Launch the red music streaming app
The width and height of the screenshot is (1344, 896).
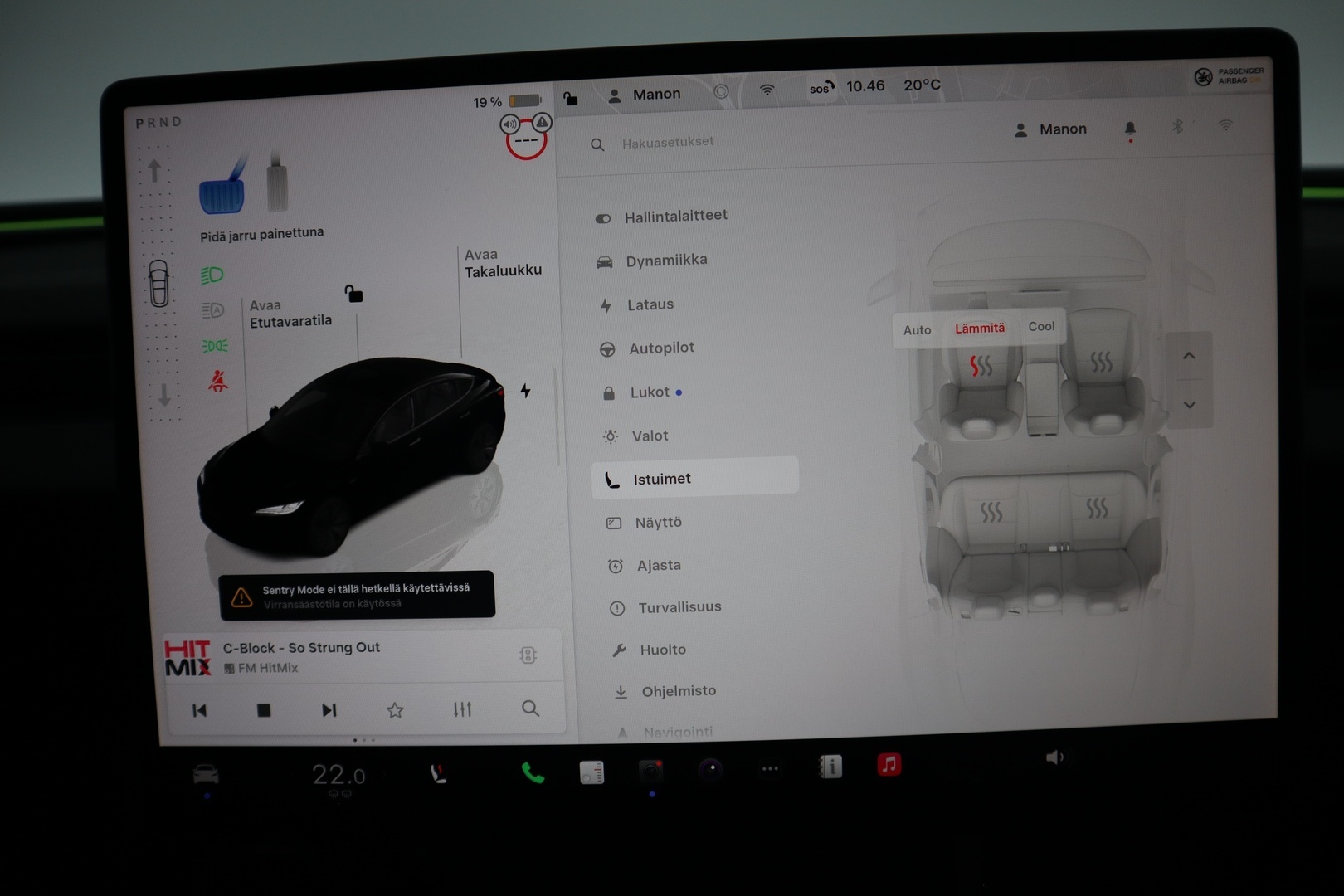[x=888, y=765]
